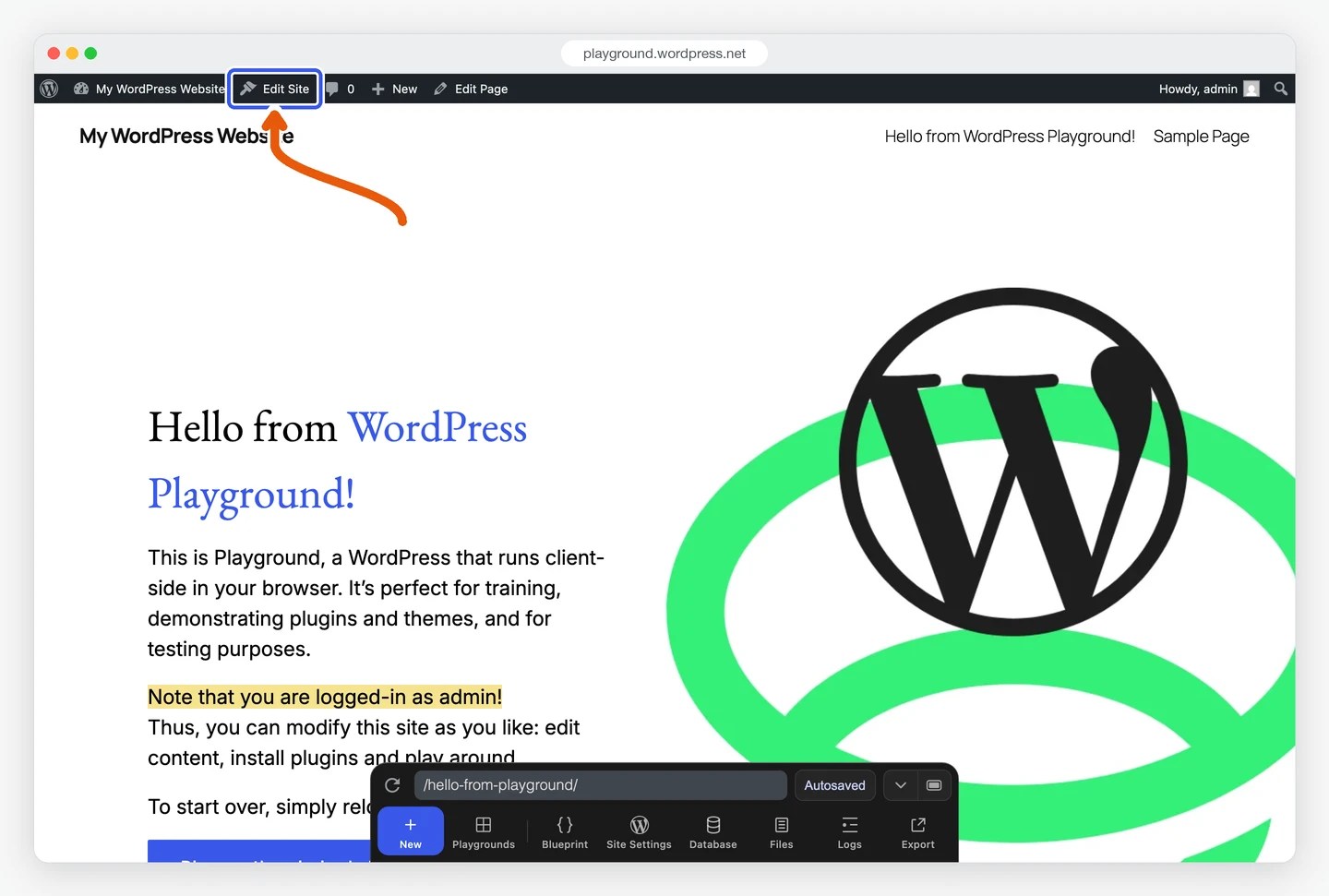Click the blue New playground button
Screen dimensions: 1329x896
point(411,831)
